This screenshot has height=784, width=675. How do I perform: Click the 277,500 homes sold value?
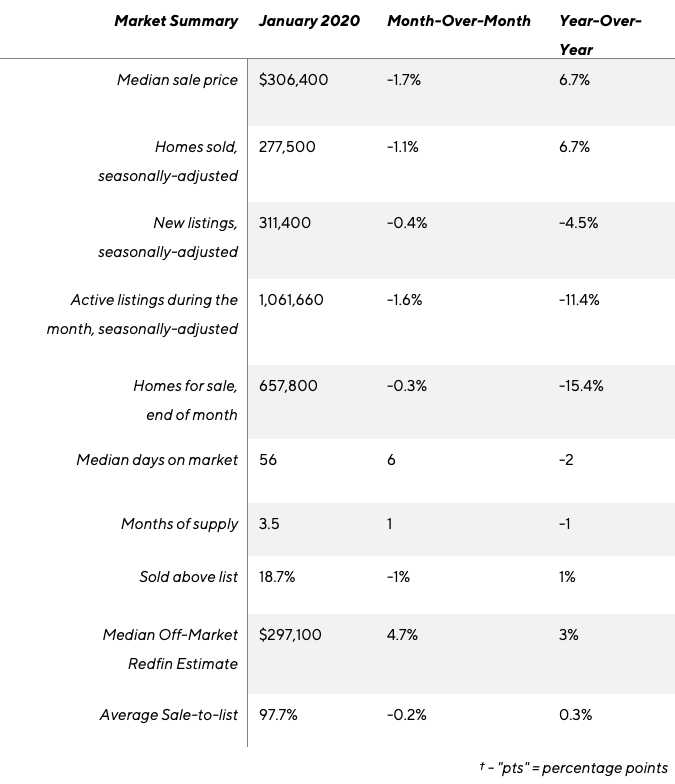click(x=287, y=147)
